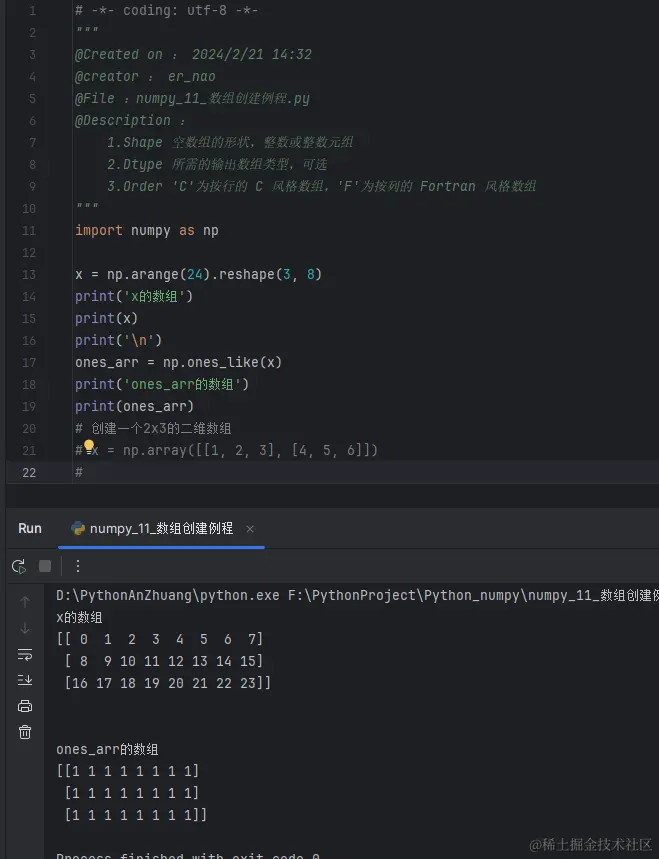Click the '@File' docstring line

[192, 99]
